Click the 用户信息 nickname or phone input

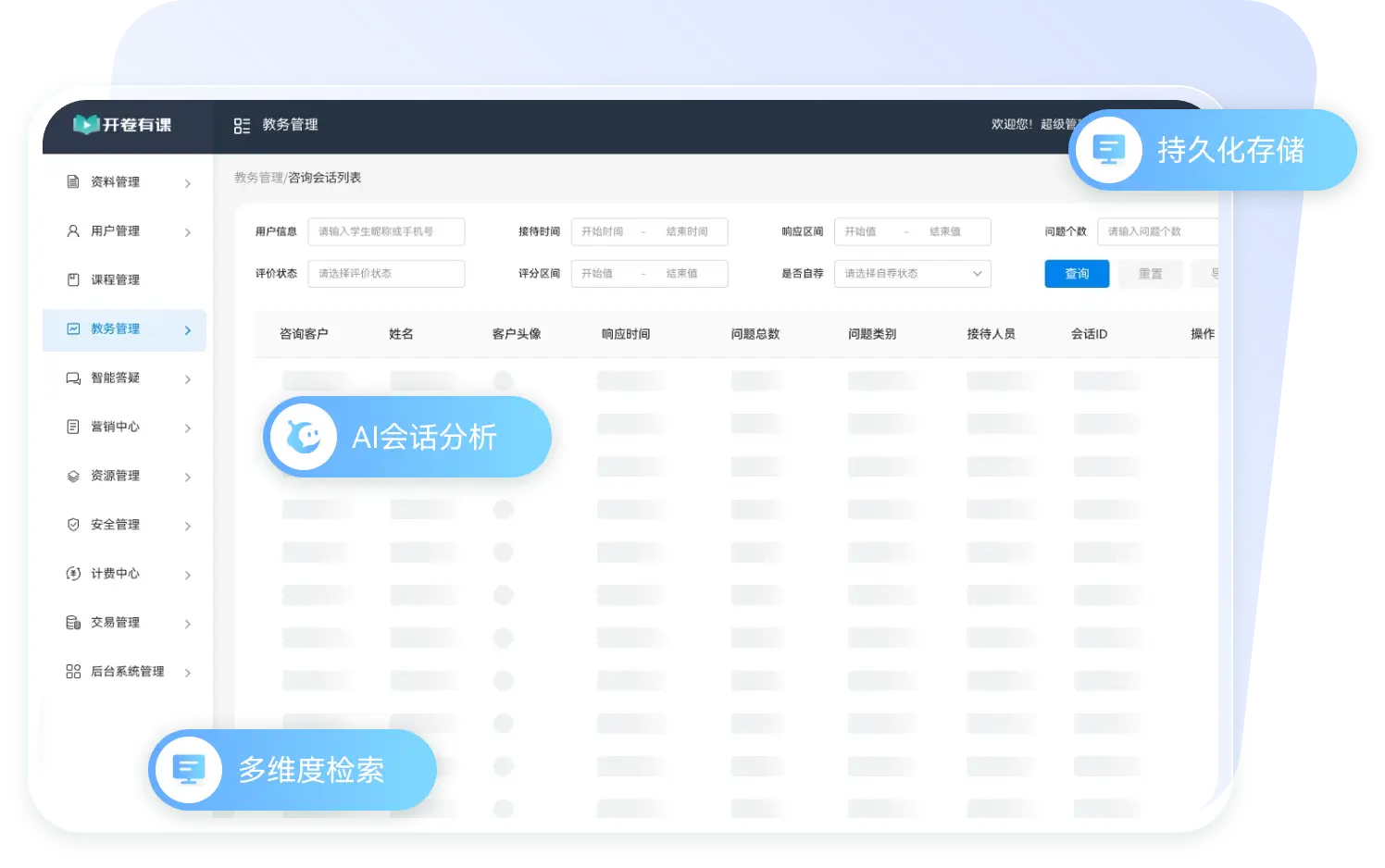point(385,232)
